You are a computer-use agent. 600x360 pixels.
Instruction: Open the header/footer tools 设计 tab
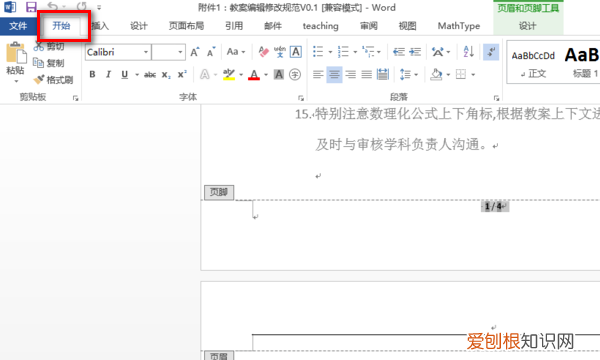click(x=527, y=26)
